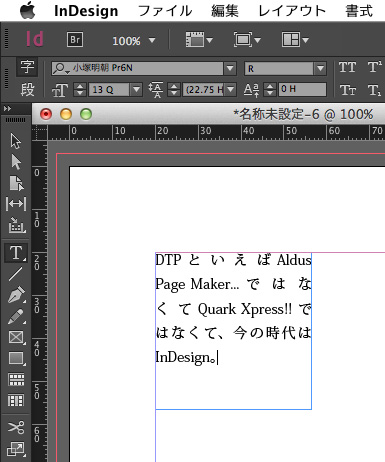The image size is (385, 462).
Task: Select the Scissors tool
Action: [16, 427]
